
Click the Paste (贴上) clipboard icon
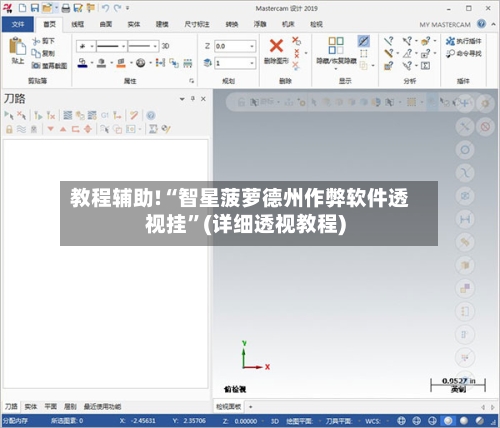17,46
